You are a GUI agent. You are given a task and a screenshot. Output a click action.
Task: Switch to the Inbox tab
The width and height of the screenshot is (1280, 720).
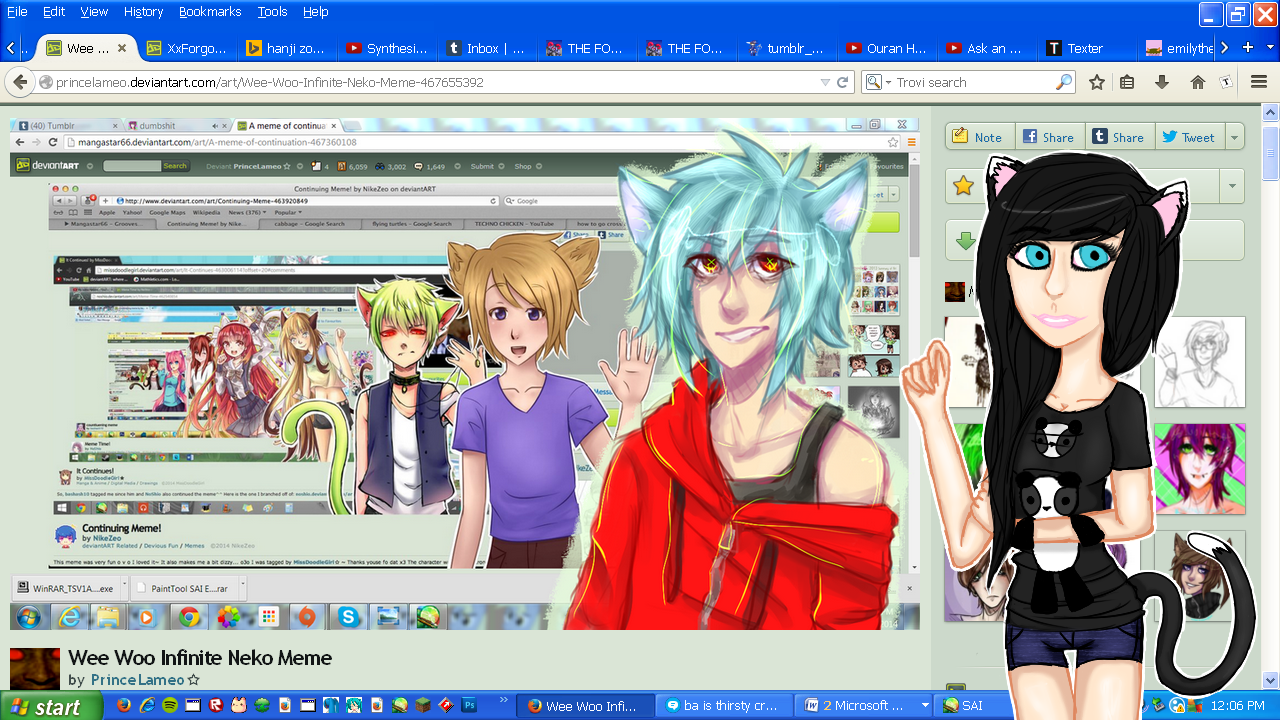point(487,48)
